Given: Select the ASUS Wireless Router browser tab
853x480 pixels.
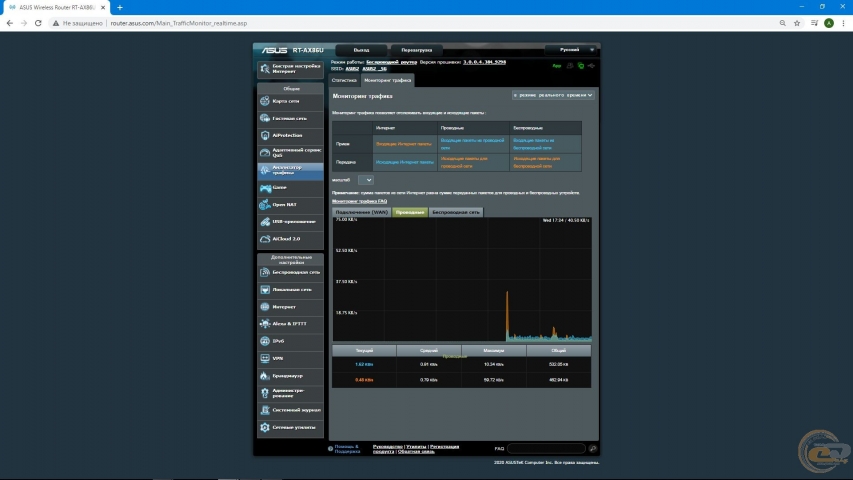Looking at the screenshot, I should coord(56,8).
